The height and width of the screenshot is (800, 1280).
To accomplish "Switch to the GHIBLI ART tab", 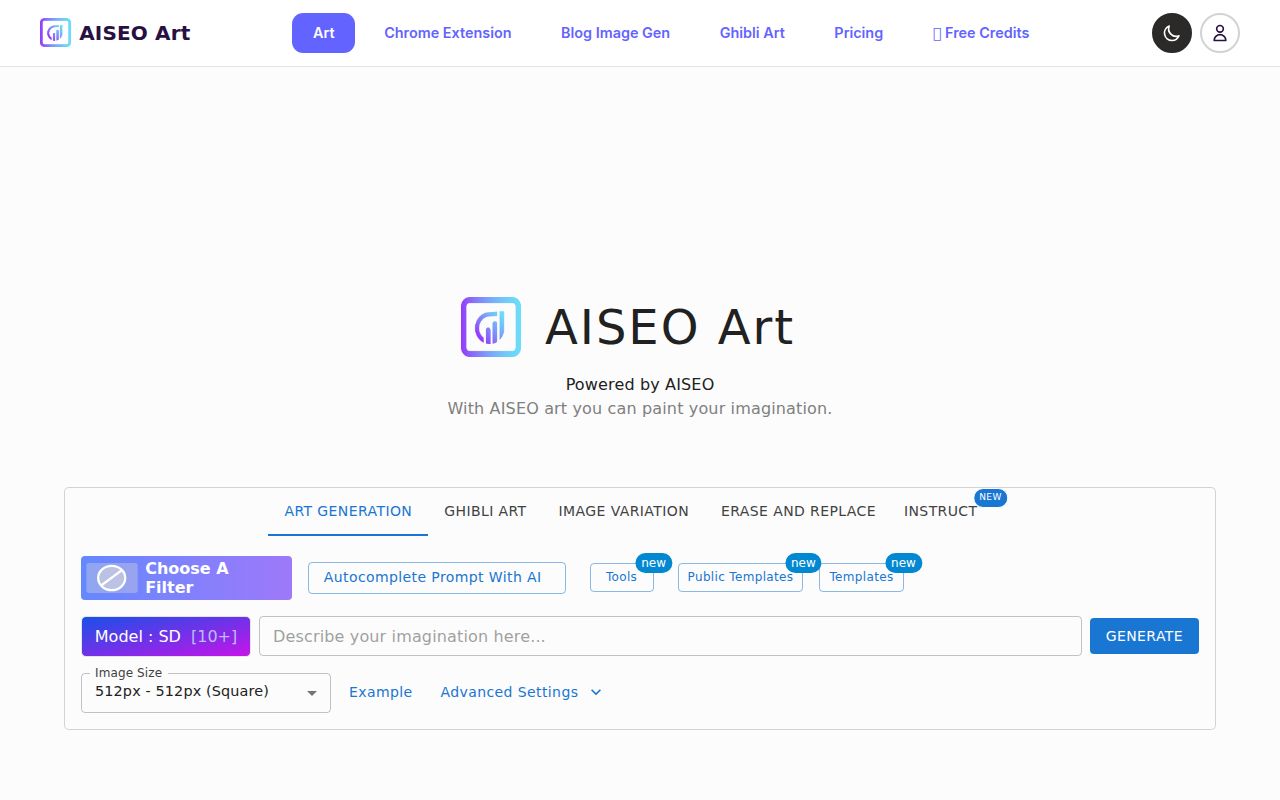I will click(485, 511).
